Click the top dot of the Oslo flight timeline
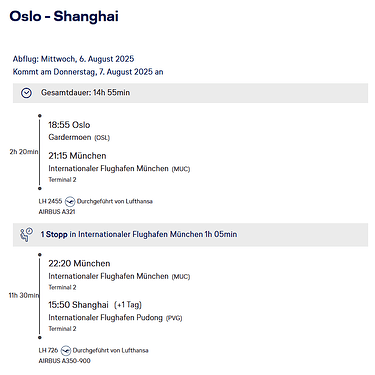 [x=40, y=116]
